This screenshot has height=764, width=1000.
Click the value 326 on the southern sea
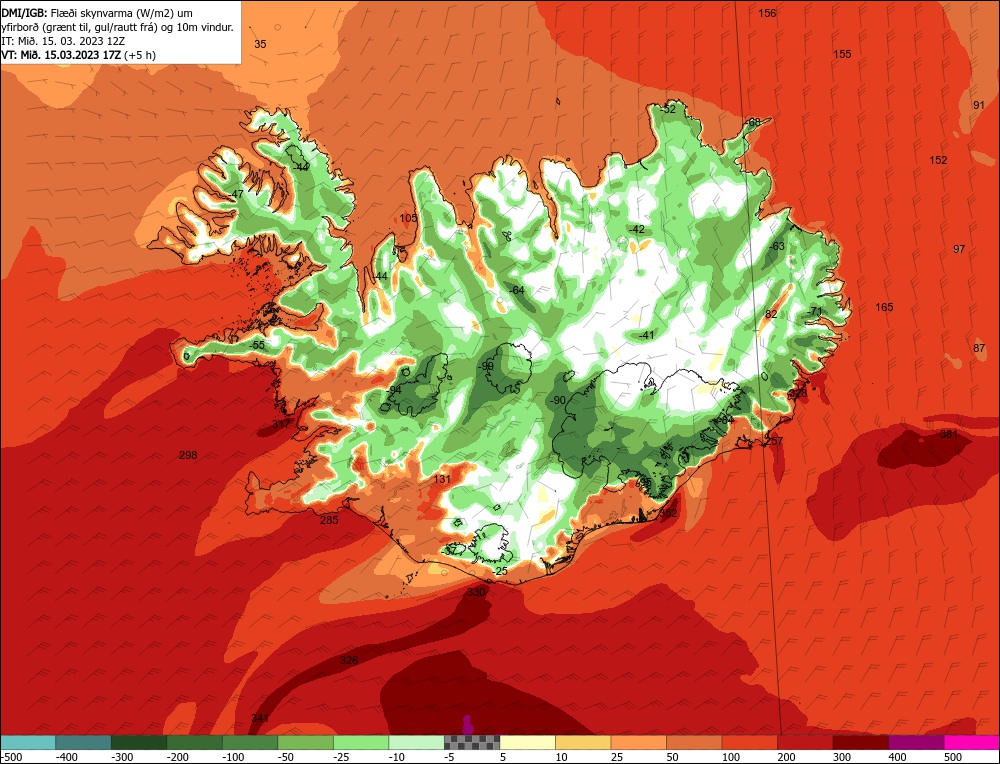pyautogui.click(x=349, y=660)
